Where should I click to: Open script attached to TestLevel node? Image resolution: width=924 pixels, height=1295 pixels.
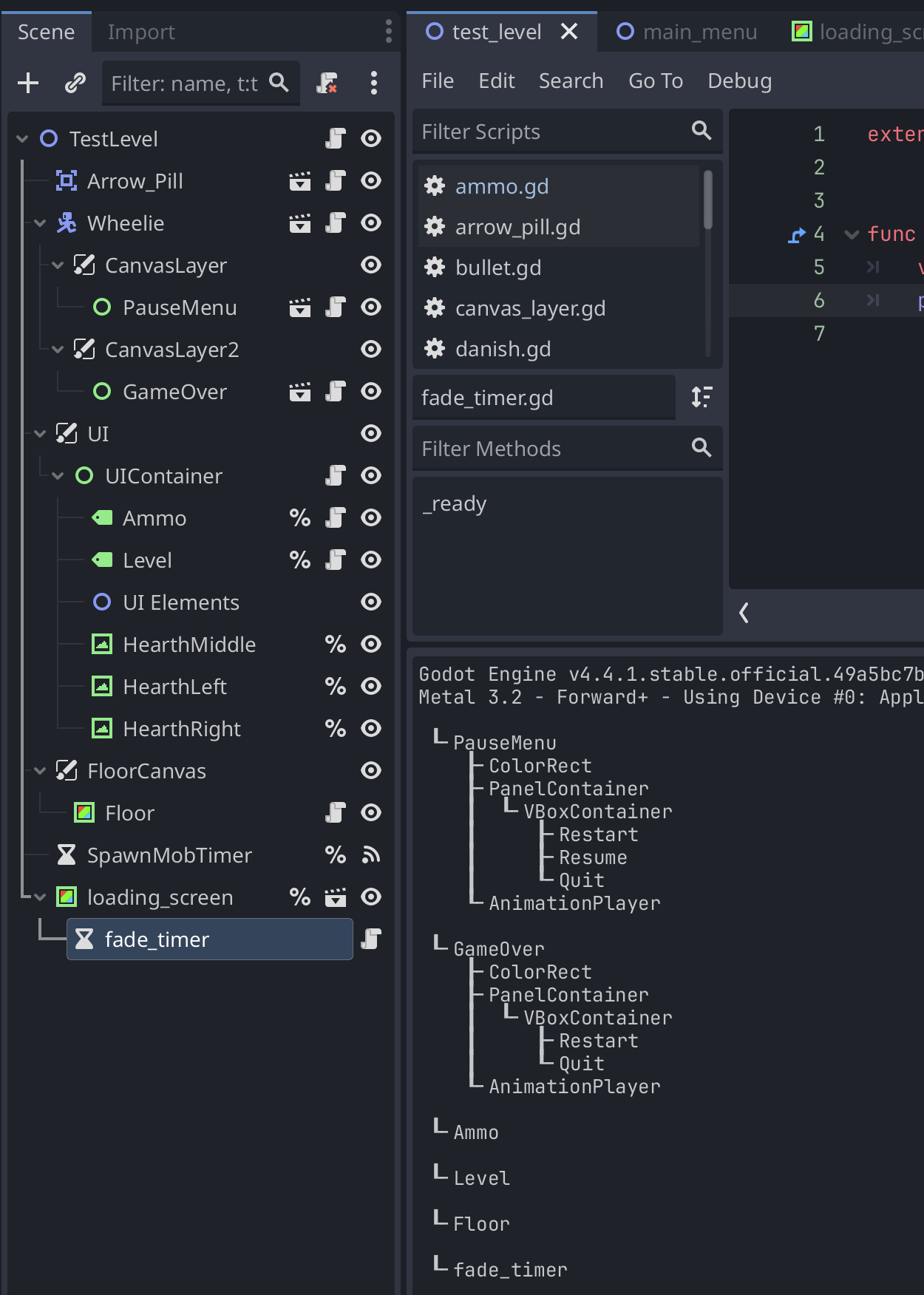click(x=336, y=139)
